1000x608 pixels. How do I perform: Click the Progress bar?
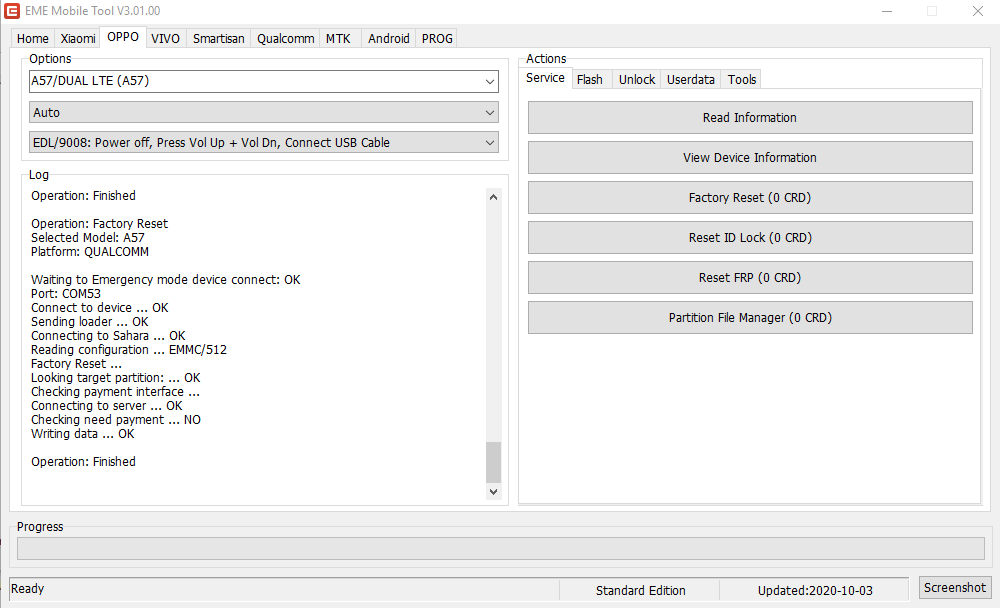(x=501, y=549)
